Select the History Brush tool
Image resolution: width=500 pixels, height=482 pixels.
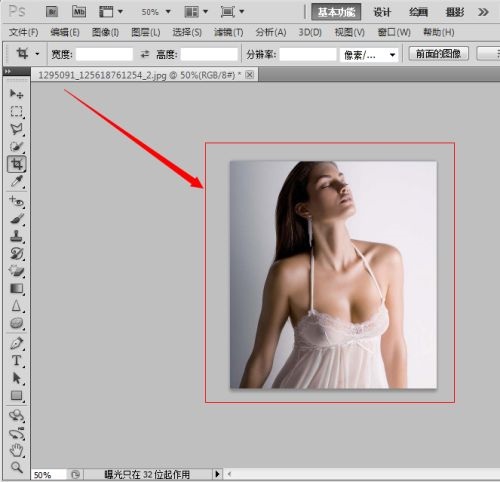click(16, 254)
